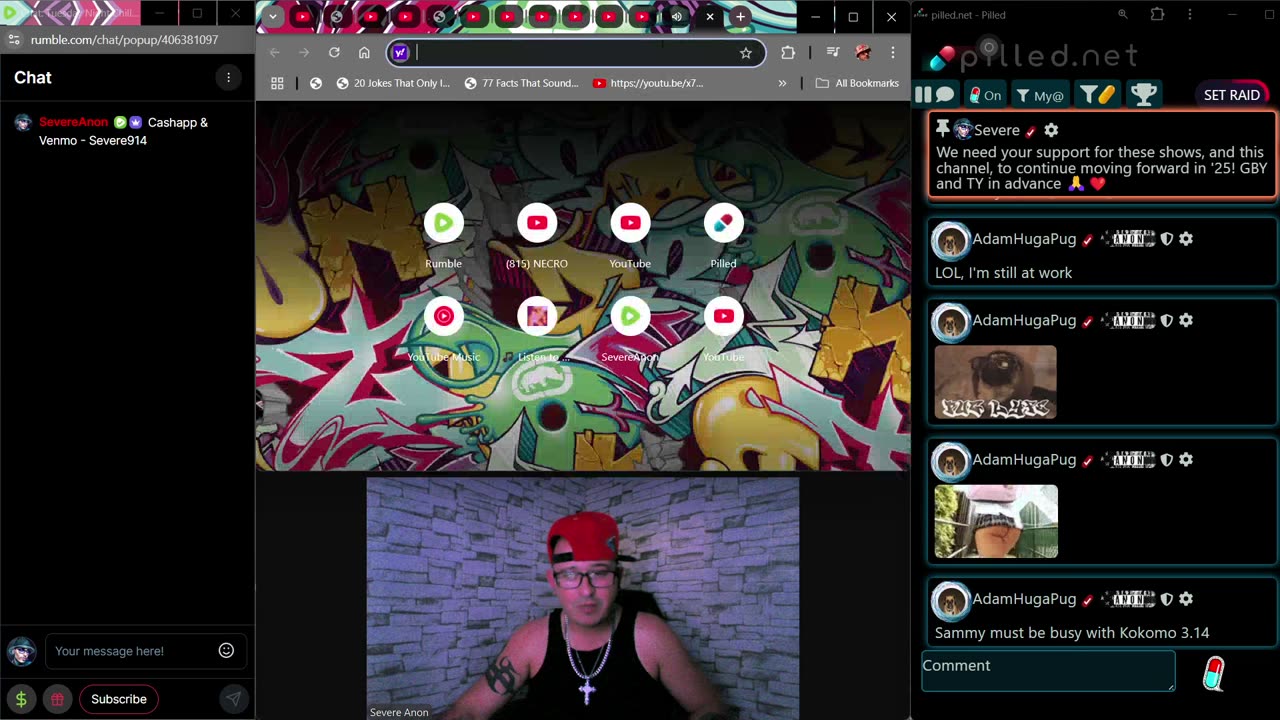
Task: Click shield icon on 'Sammy must be busy' message
Action: pyautogui.click(x=1166, y=599)
